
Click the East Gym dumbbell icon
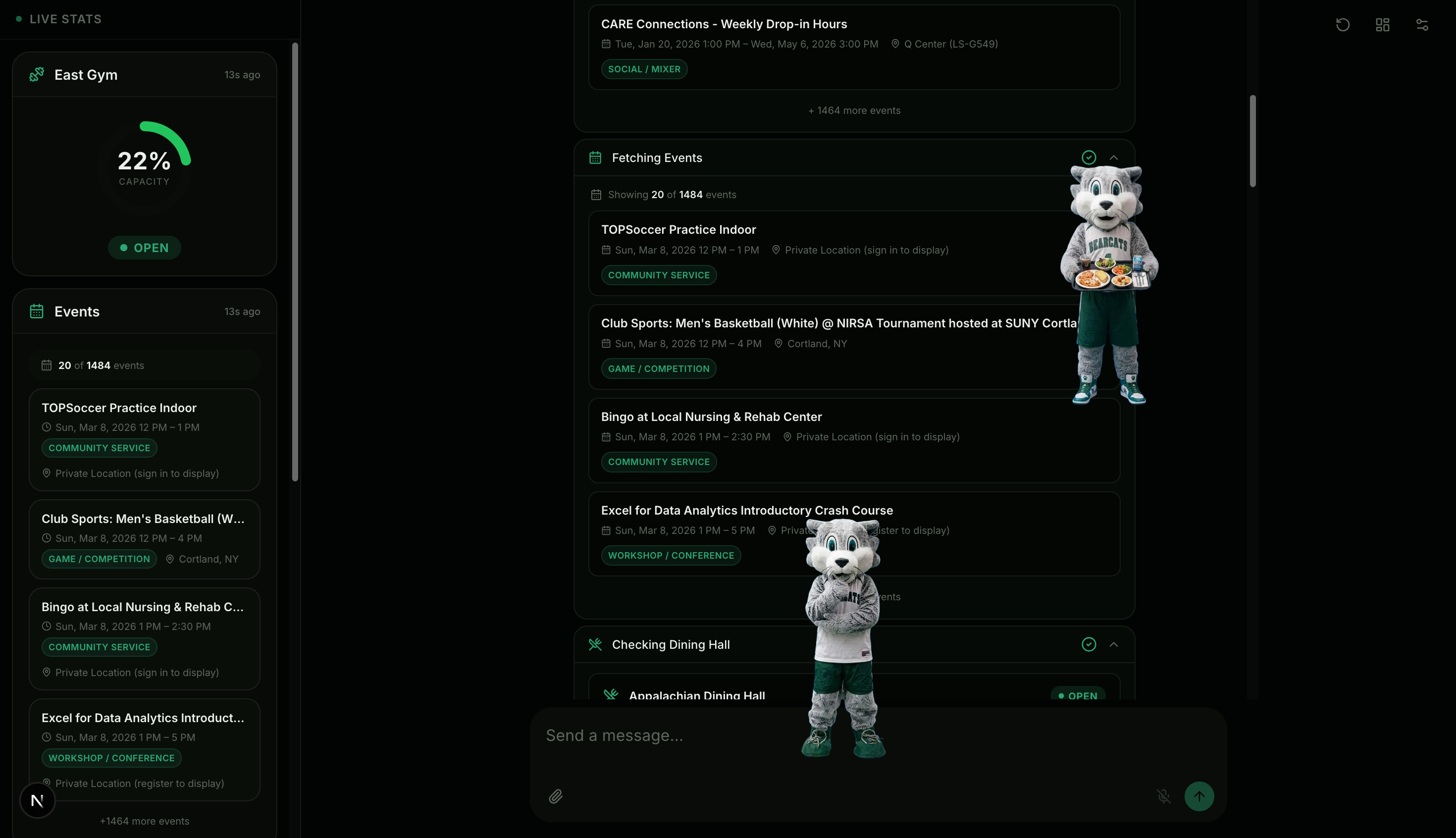point(37,75)
